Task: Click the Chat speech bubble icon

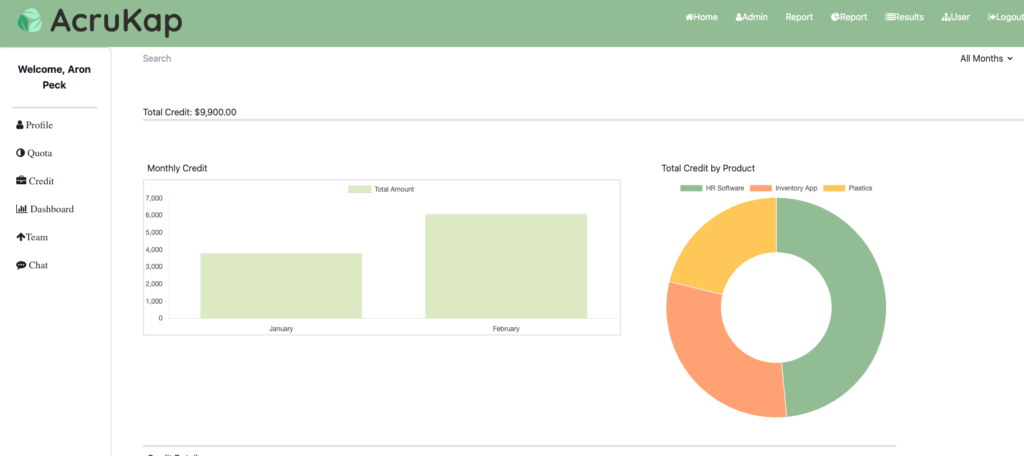Action: (x=21, y=265)
